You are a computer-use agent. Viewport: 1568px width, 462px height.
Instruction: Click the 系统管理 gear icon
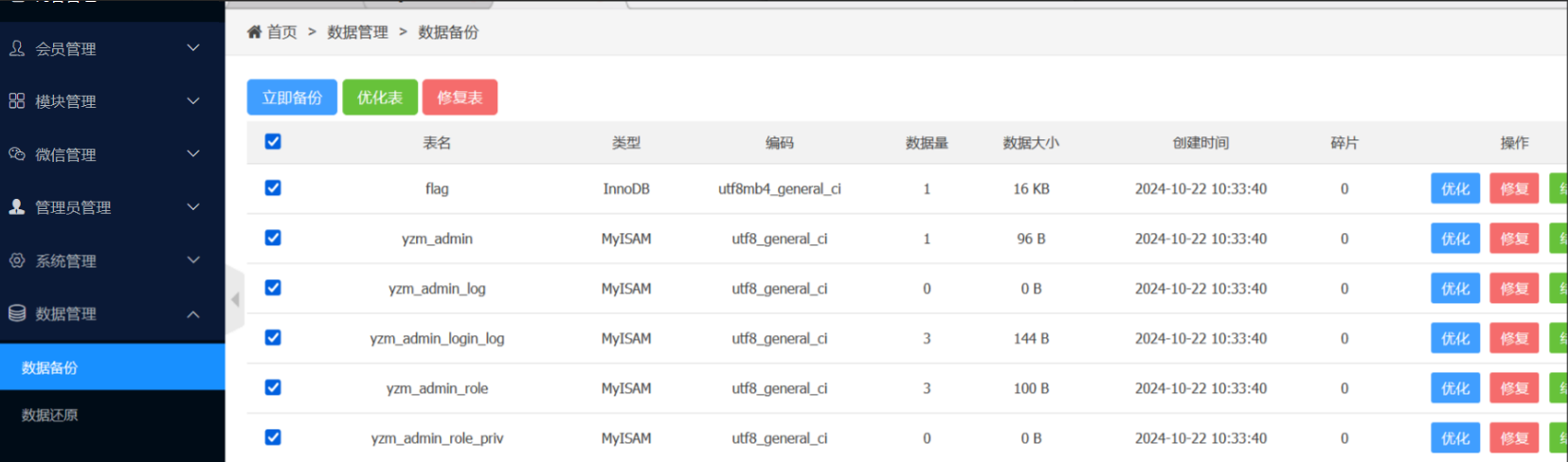pyautogui.click(x=17, y=260)
